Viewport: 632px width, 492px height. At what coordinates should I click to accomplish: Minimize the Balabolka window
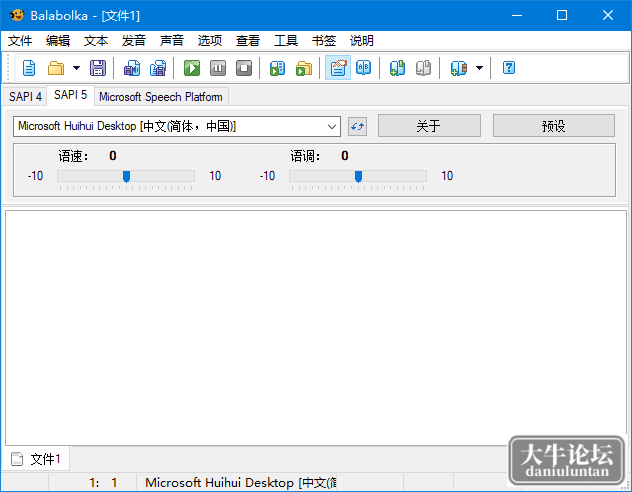pyautogui.click(x=517, y=15)
